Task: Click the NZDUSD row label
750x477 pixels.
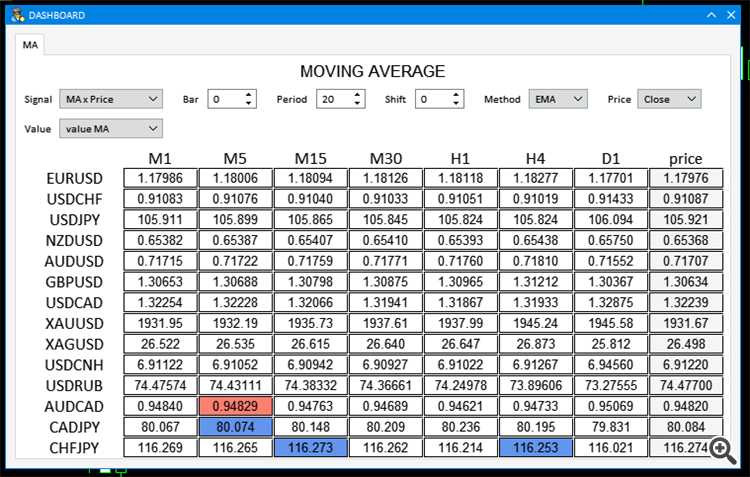Action: point(74,241)
